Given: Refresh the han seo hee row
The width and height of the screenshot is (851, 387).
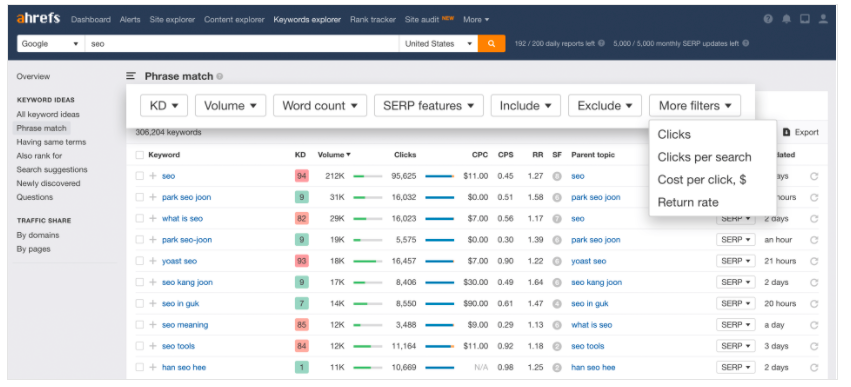Looking at the screenshot, I should 814,367.
